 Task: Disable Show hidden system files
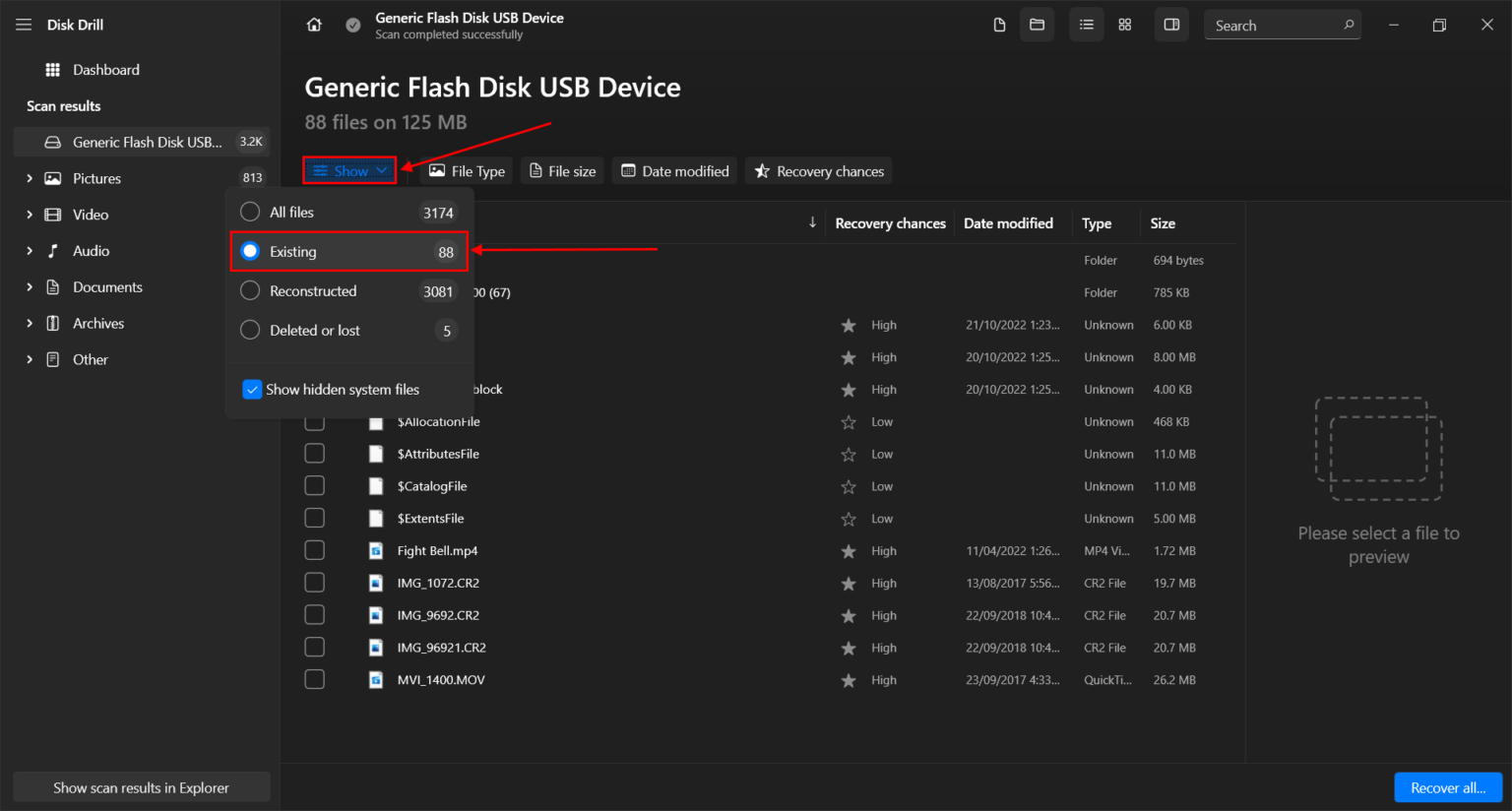pos(252,389)
